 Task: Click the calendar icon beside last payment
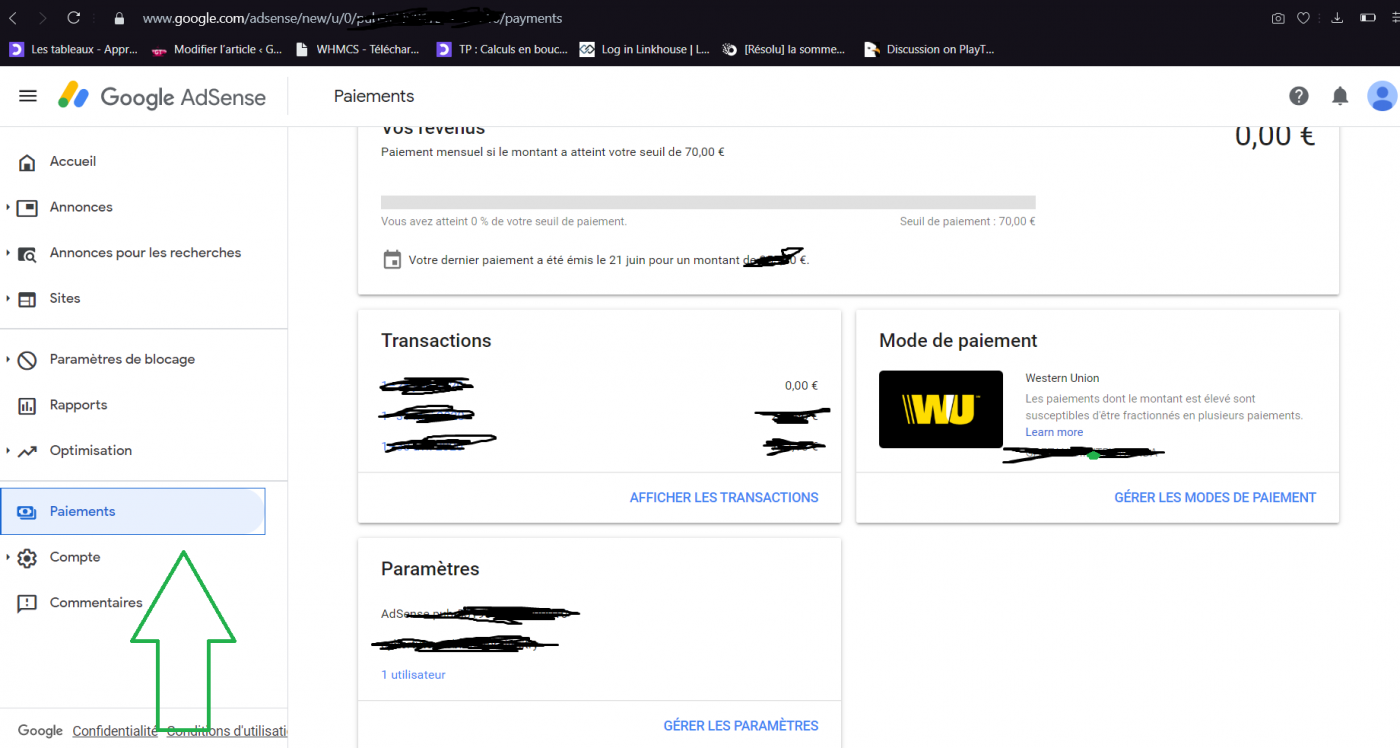pyautogui.click(x=392, y=260)
